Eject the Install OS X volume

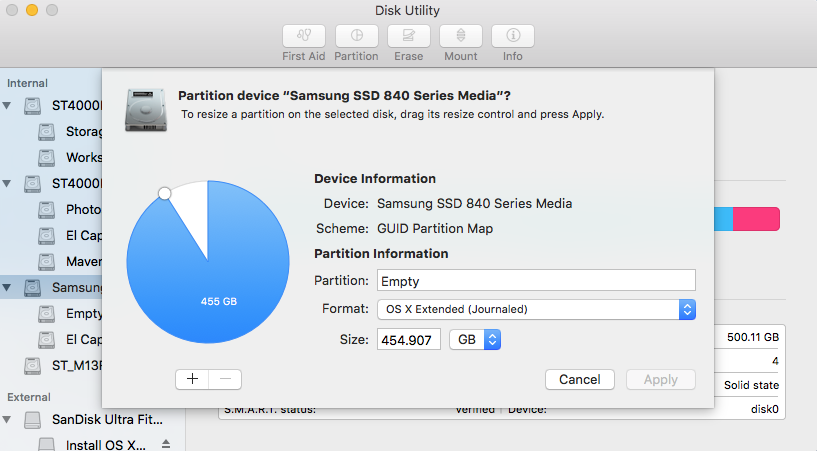tap(167, 444)
